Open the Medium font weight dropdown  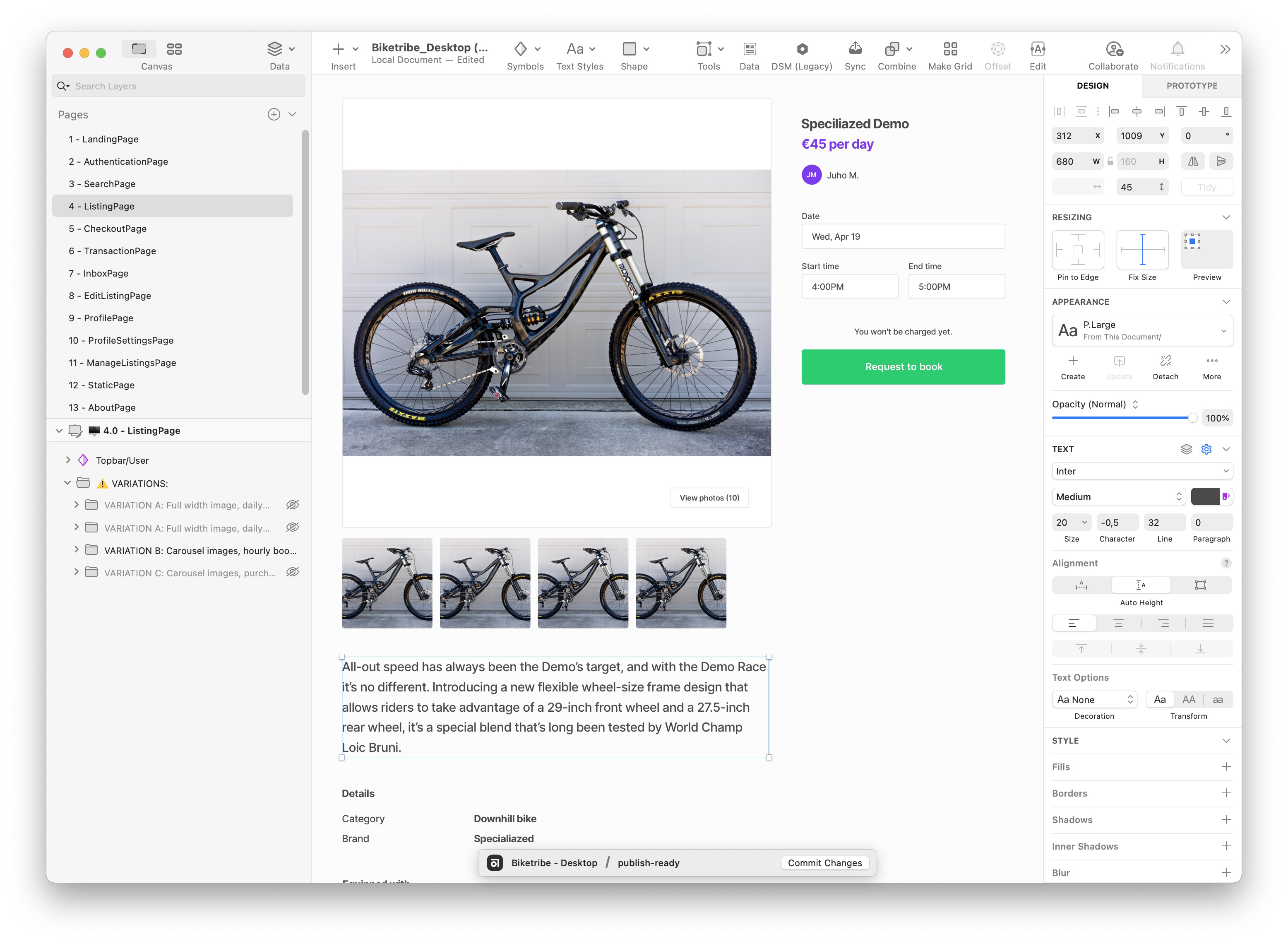coord(1118,496)
